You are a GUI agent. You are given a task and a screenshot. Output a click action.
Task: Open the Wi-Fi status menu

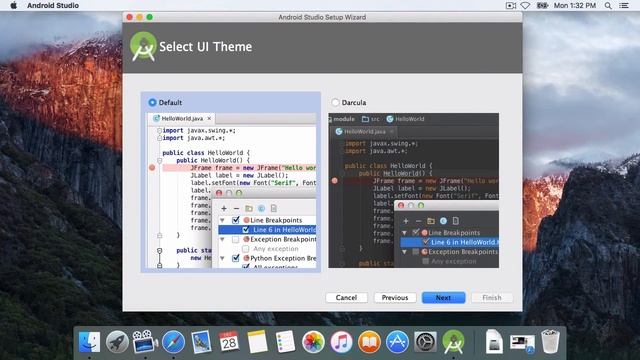[x=526, y=5]
